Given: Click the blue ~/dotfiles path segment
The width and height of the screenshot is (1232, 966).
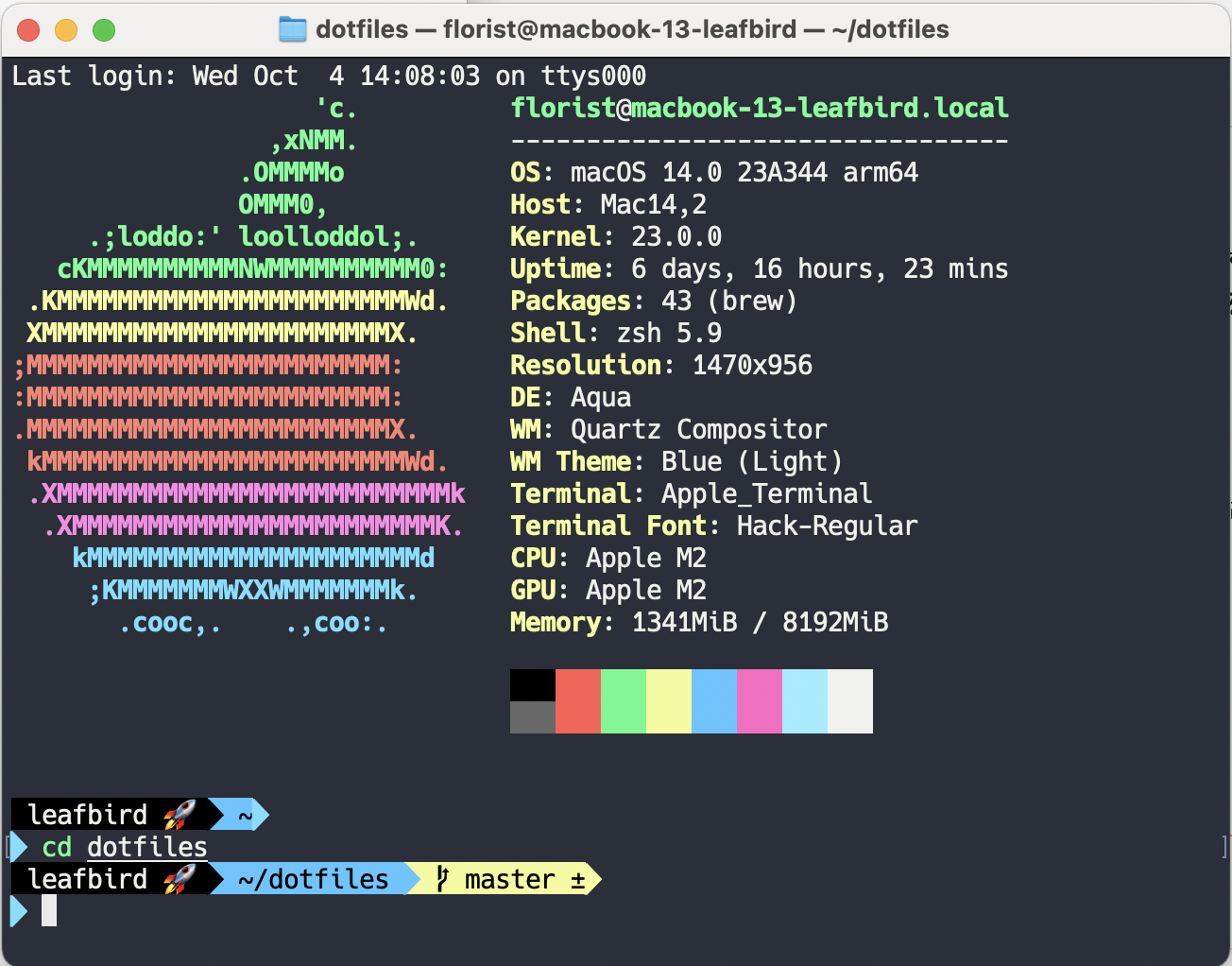Looking at the screenshot, I should [x=312, y=879].
